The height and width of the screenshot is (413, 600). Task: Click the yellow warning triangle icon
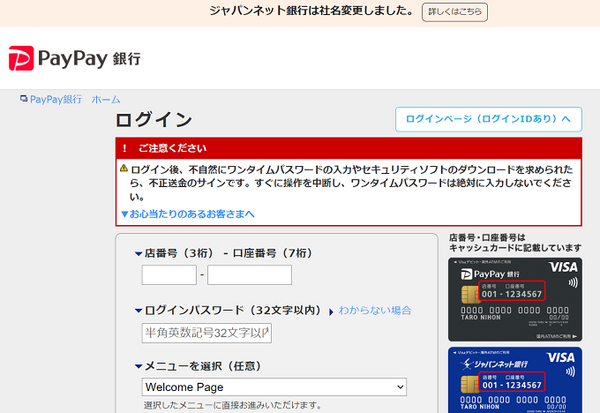(x=124, y=168)
